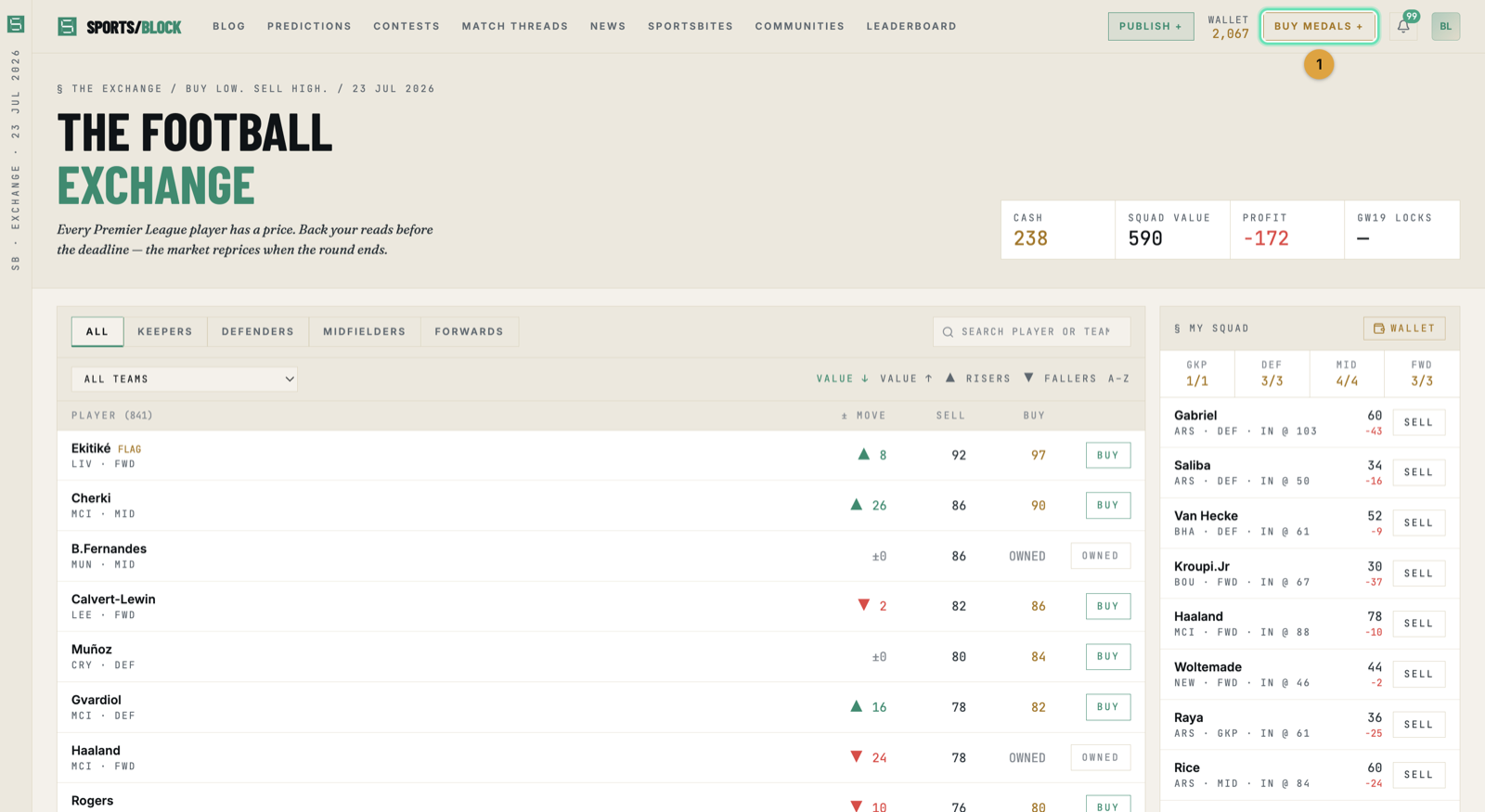Click the GW19 Locks stat
The image size is (1485, 812).
click(1402, 229)
